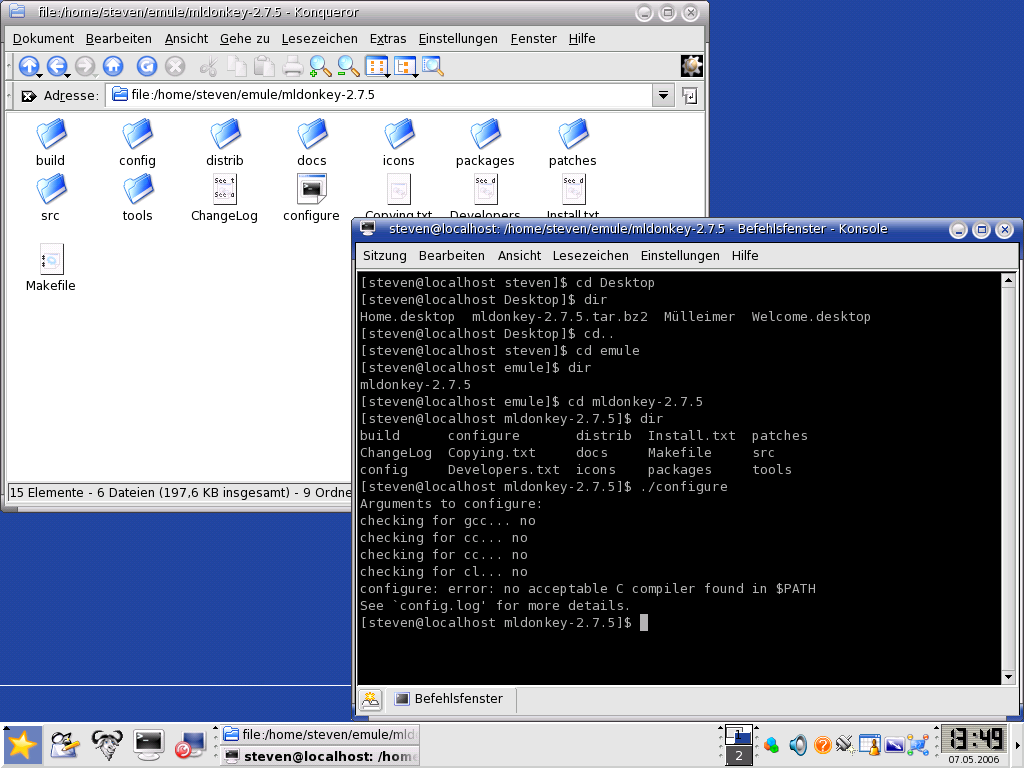Click Konsole scrollbar up arrow

(x=1008, y=280)
